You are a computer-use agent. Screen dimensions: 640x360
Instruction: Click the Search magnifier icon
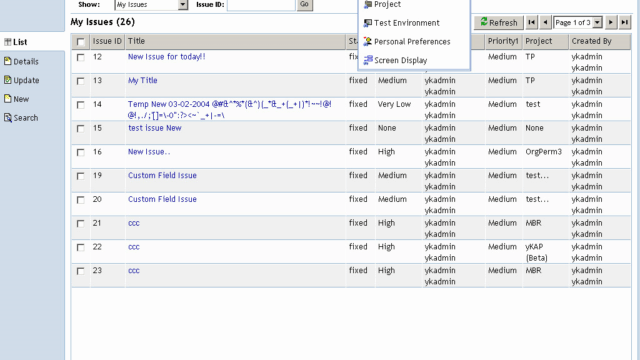7,118
